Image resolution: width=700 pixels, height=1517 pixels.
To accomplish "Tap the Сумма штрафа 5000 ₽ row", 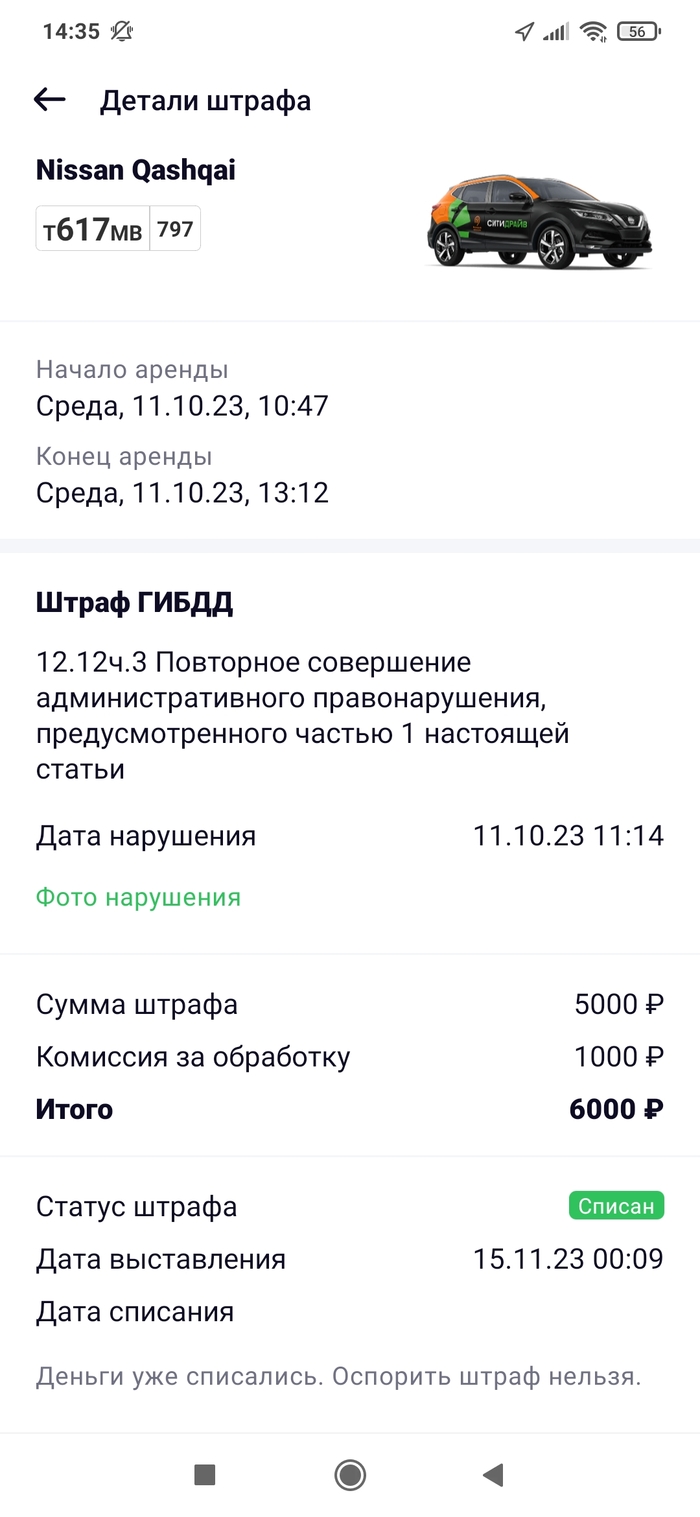I will click(x=350, y=1004).
